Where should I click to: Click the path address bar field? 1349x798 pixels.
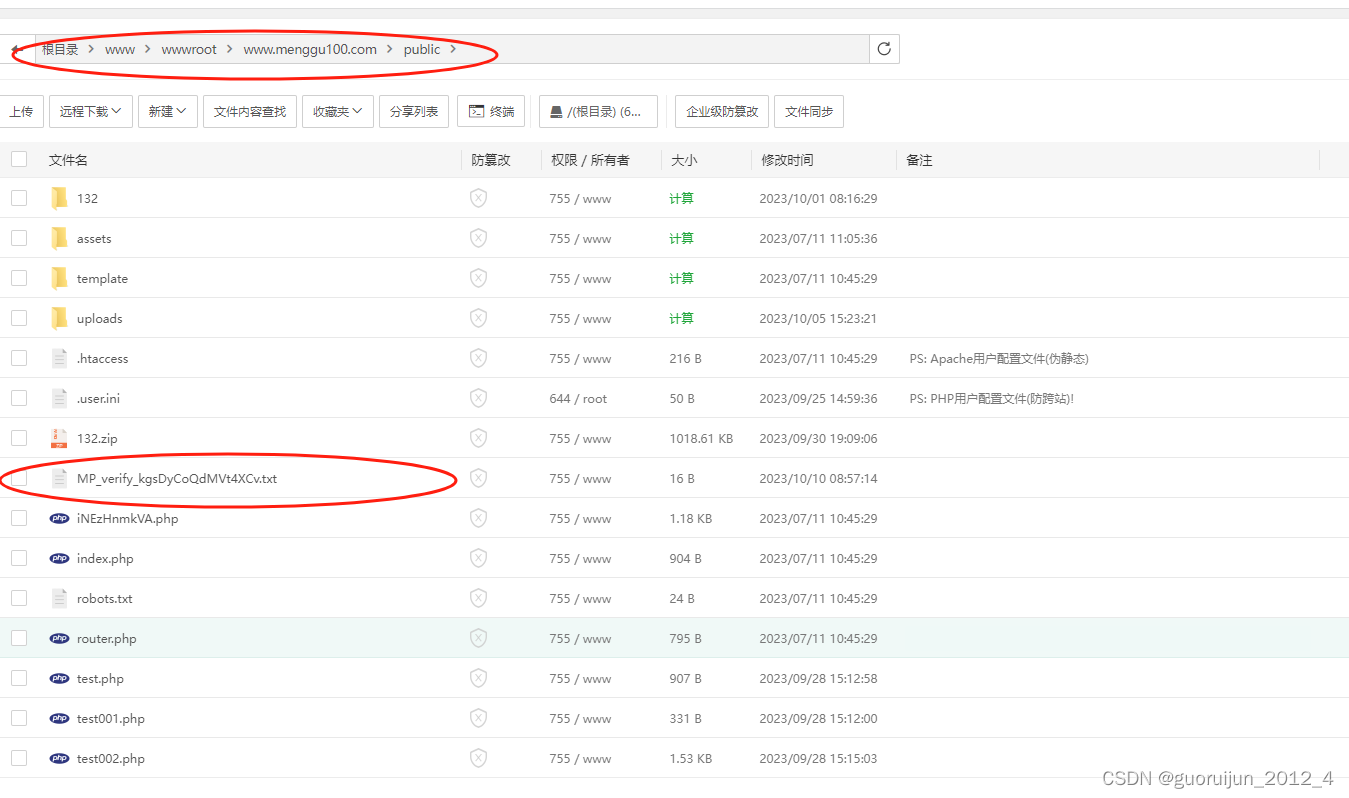pyautogui.click(x=452, y=49)
